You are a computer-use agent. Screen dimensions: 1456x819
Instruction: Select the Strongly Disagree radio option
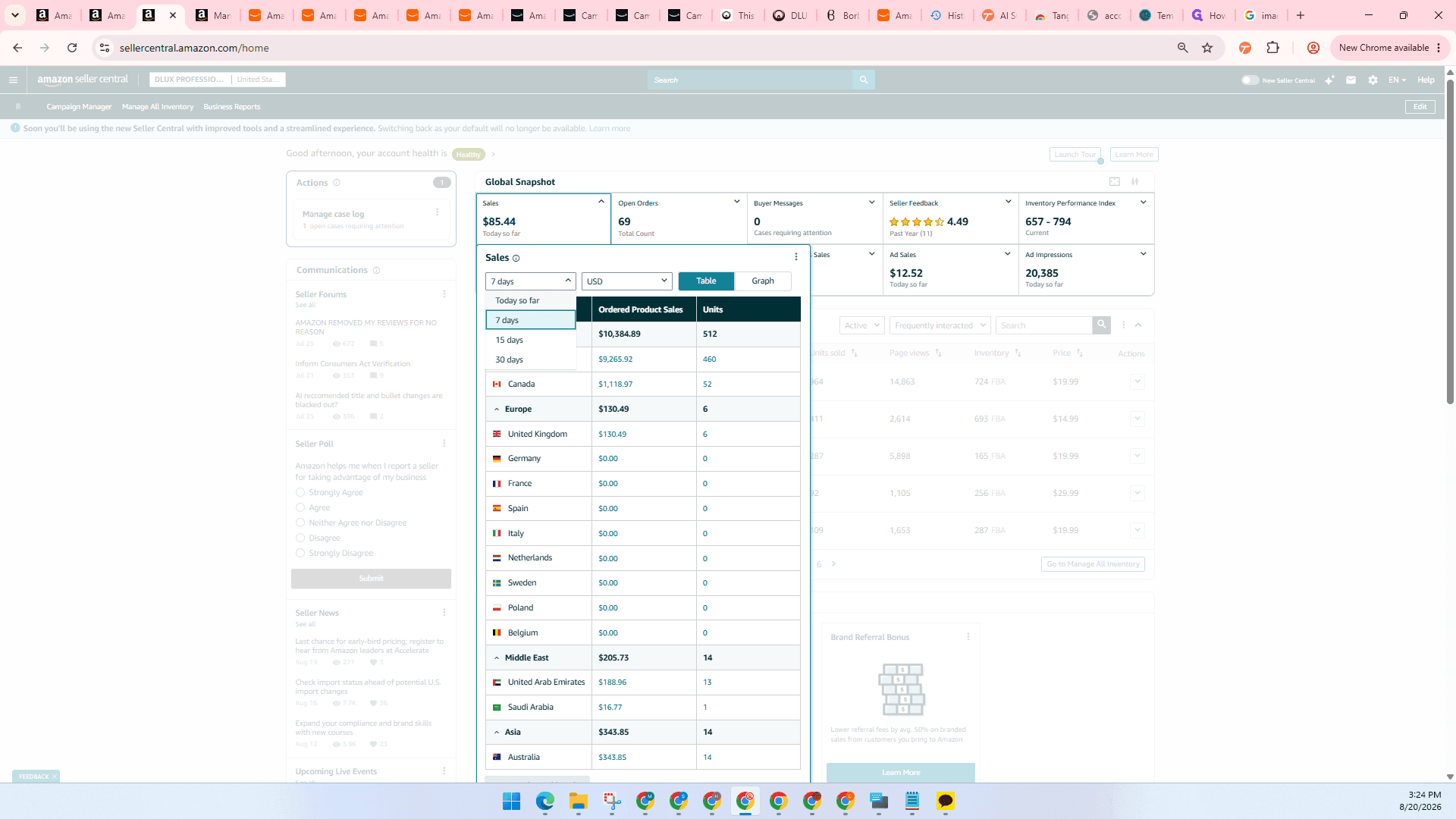pos(300,553)
